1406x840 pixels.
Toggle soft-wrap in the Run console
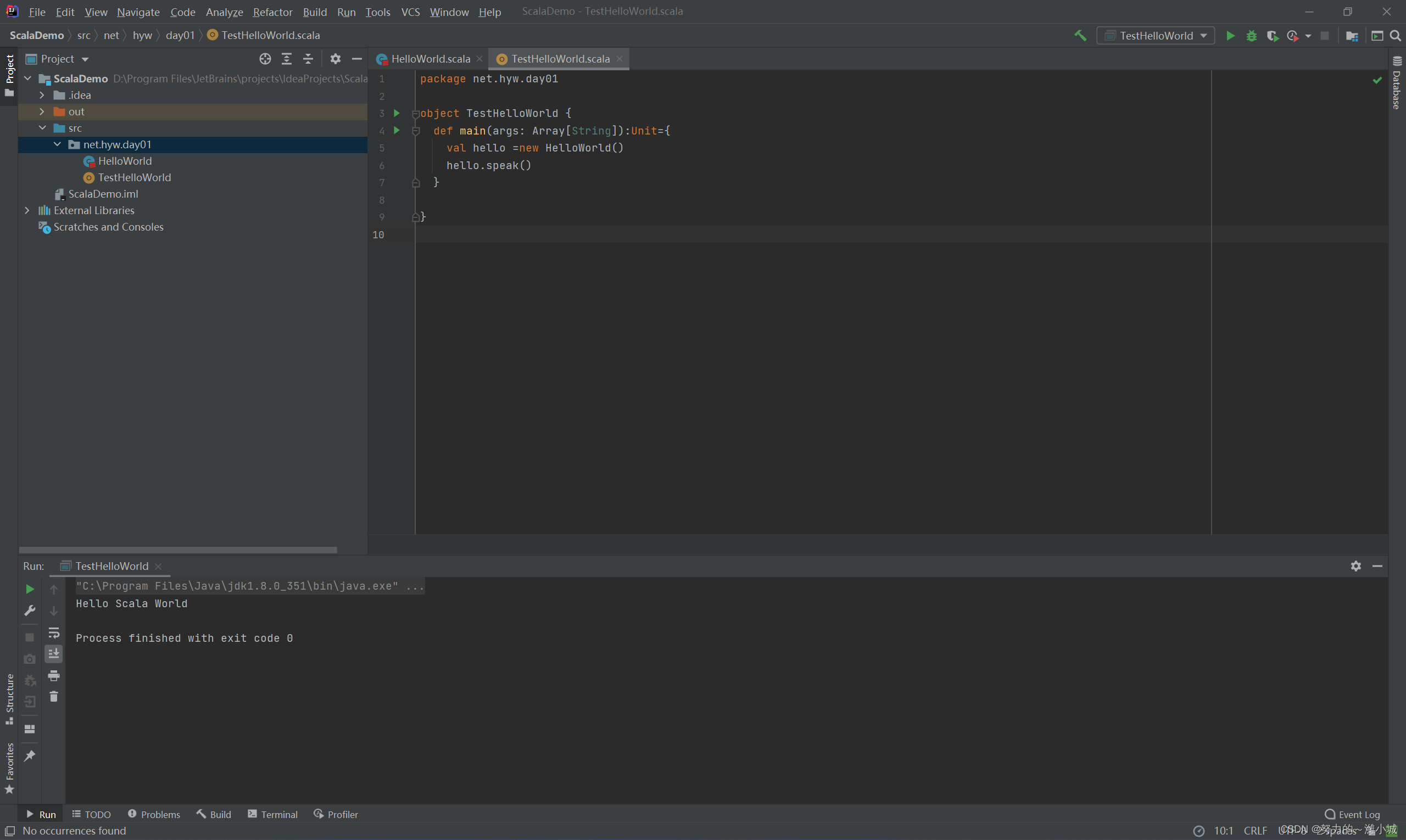tap(54, 632)
